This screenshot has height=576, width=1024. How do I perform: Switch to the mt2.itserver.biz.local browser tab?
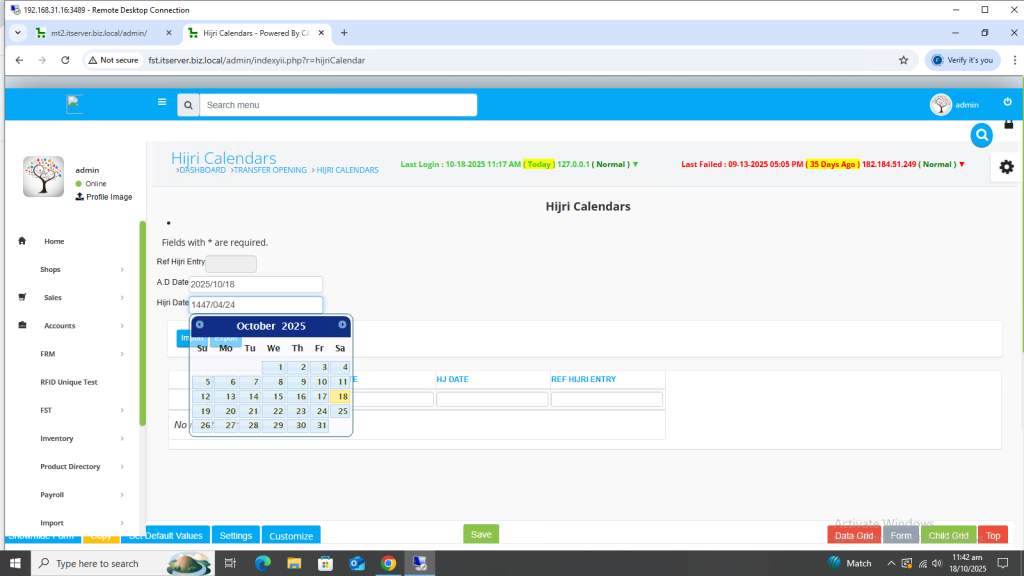[98, 33]
